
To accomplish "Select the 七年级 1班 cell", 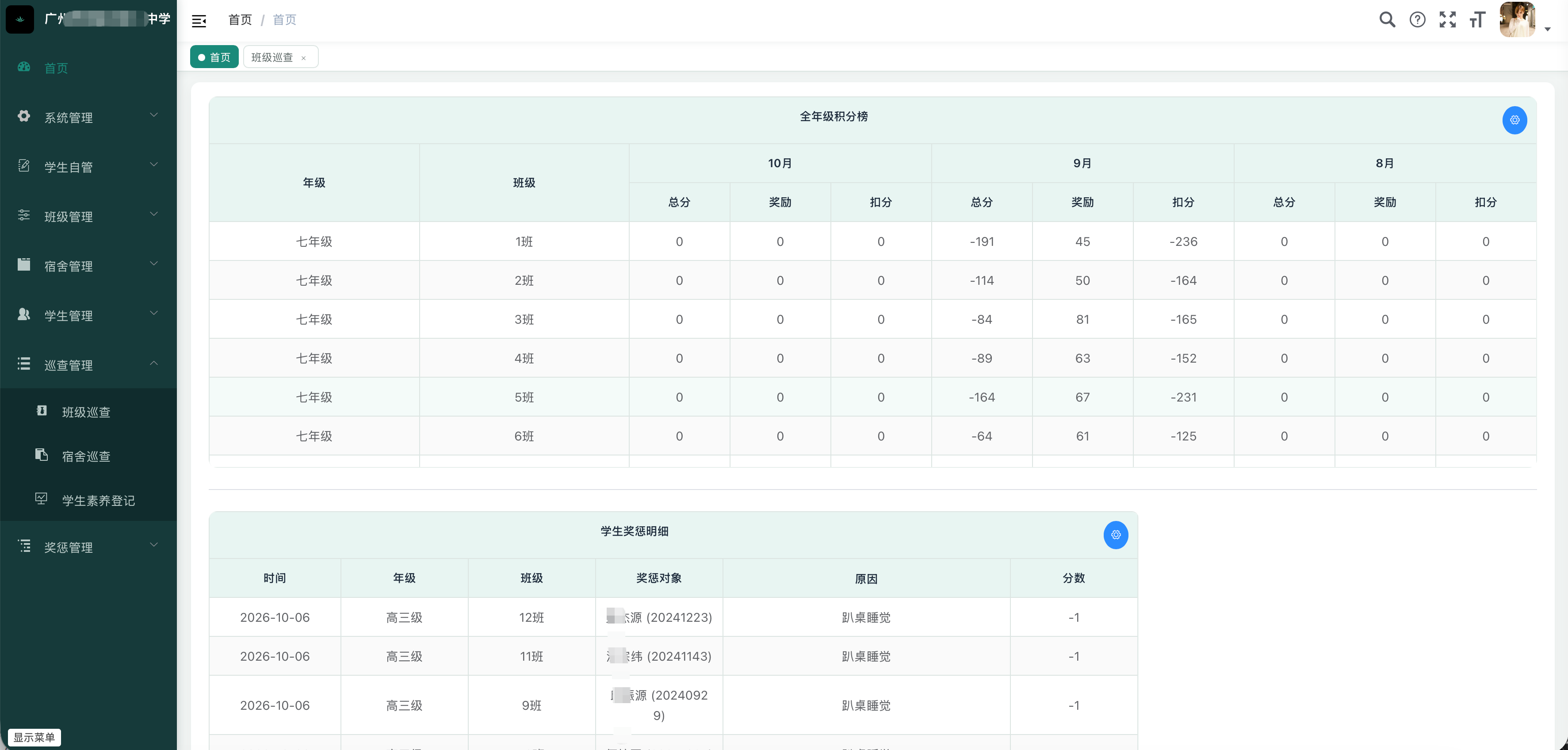I will click(524, 242).
